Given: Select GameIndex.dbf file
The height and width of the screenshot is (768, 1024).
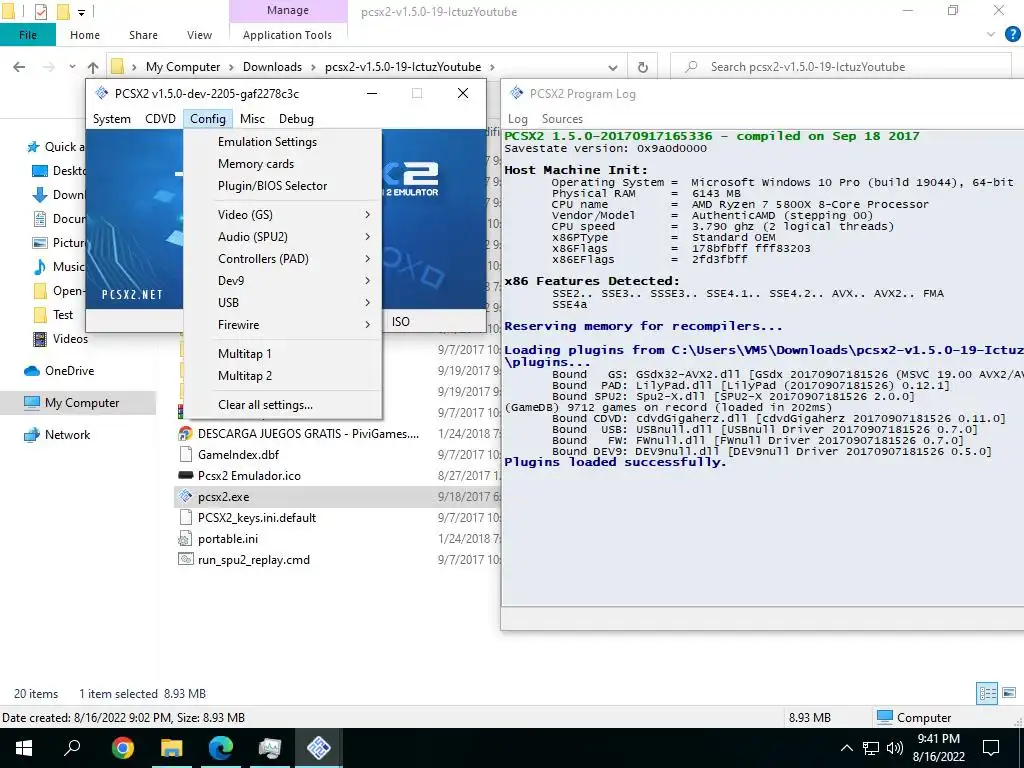Looking at the screenshot, I should pyautogui.click(x=238, y=455).
